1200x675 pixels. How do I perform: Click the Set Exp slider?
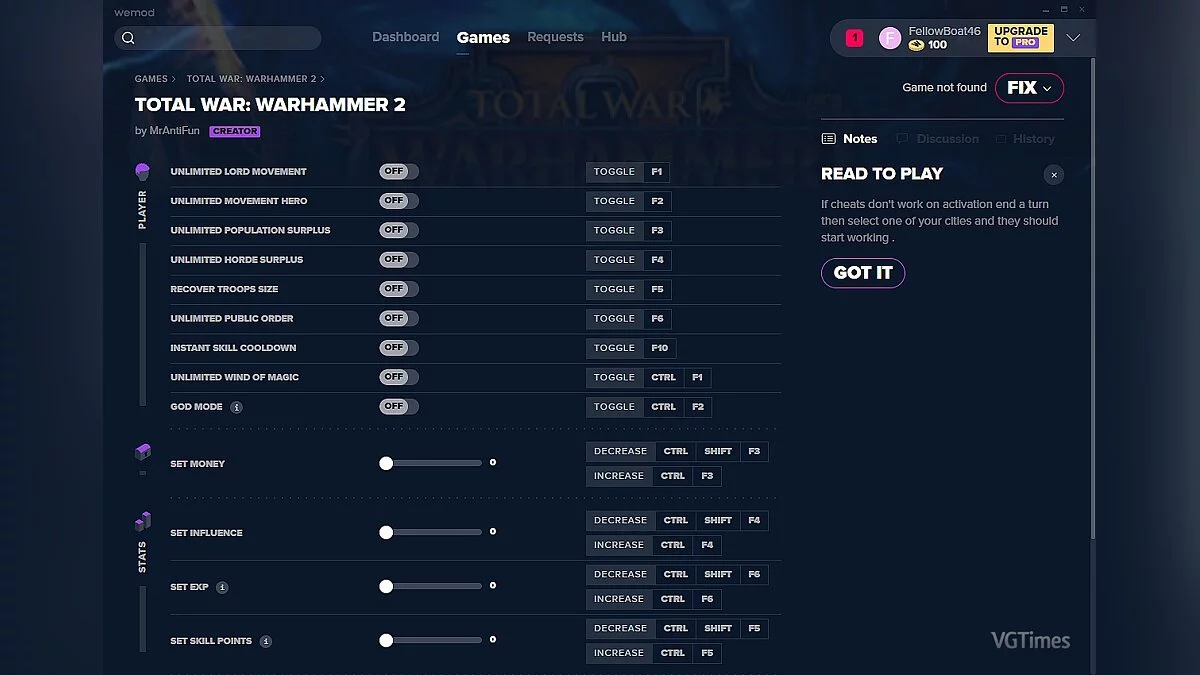[432, 586]
